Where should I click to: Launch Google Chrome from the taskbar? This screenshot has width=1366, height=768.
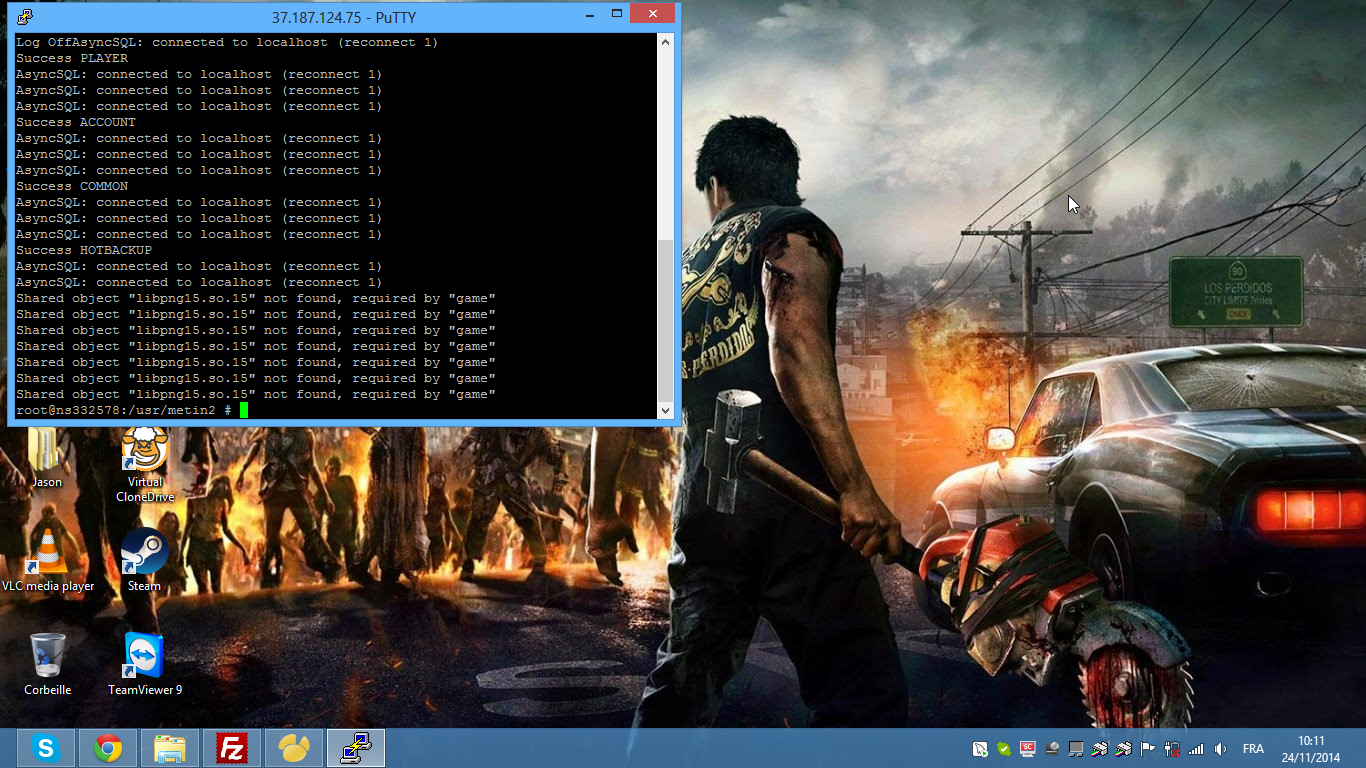tap(108, 748)
